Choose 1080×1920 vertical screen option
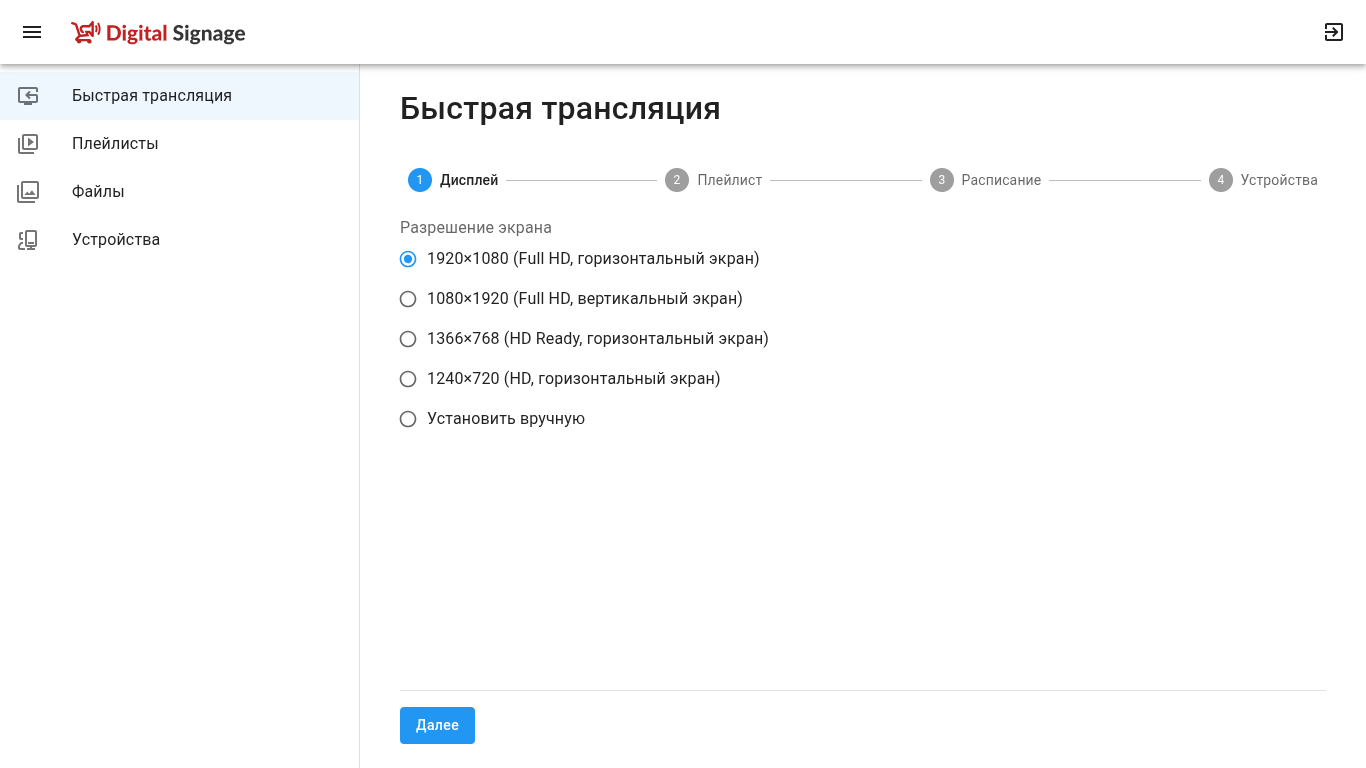Viewport: 1366px width, 768px height. click(x=408, y=299)
